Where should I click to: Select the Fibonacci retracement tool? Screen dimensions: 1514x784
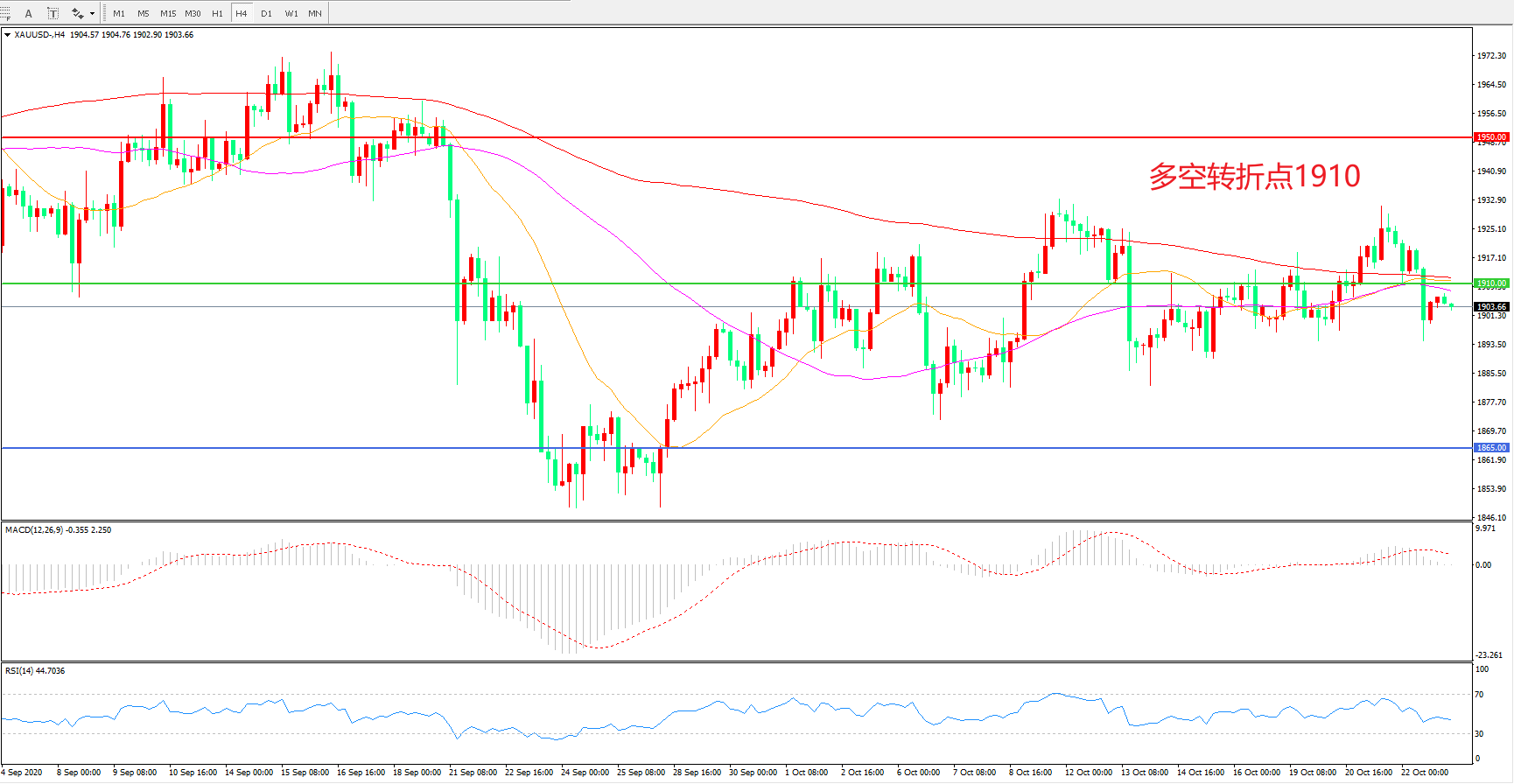tap(5, 13)
